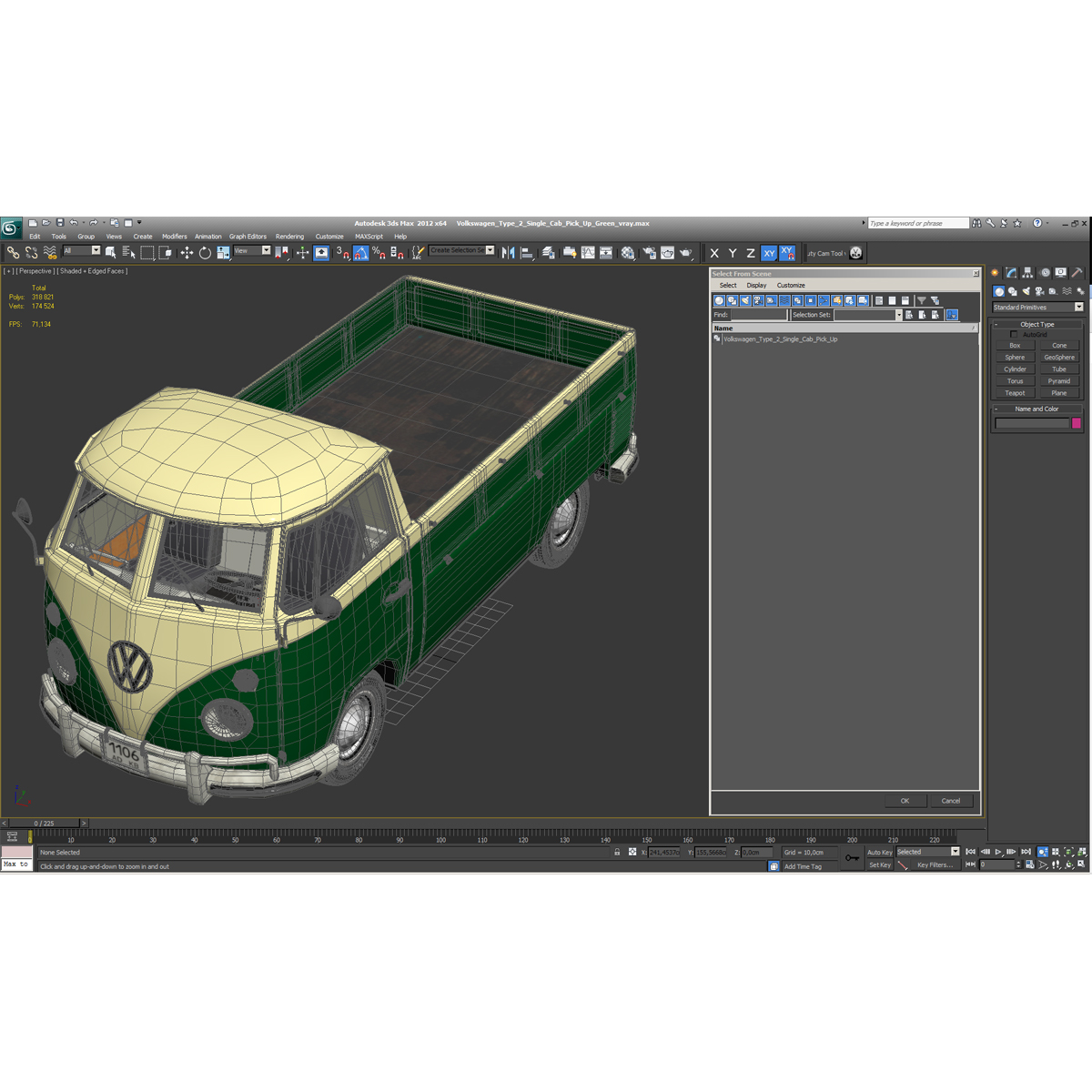The image size is (1092, 1092).
Task: Restrict transform to the Z axis
Action: click(751, 253)
